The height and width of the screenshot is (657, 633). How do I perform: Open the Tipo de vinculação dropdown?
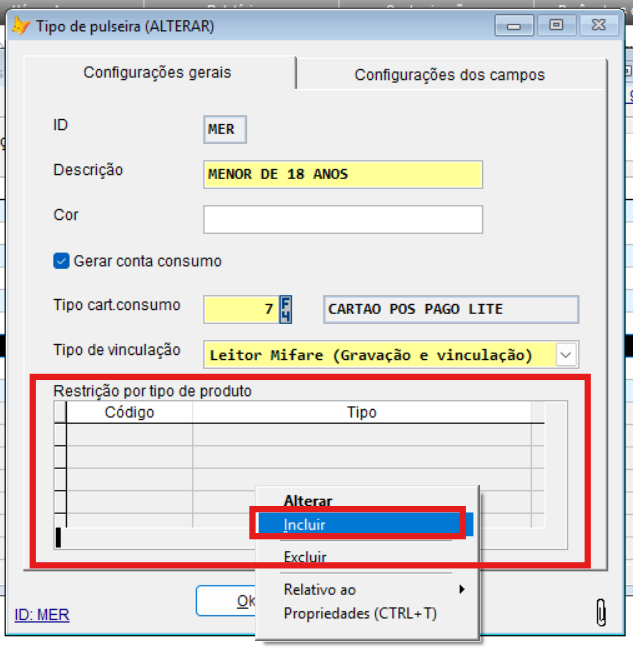click(567, 354)
